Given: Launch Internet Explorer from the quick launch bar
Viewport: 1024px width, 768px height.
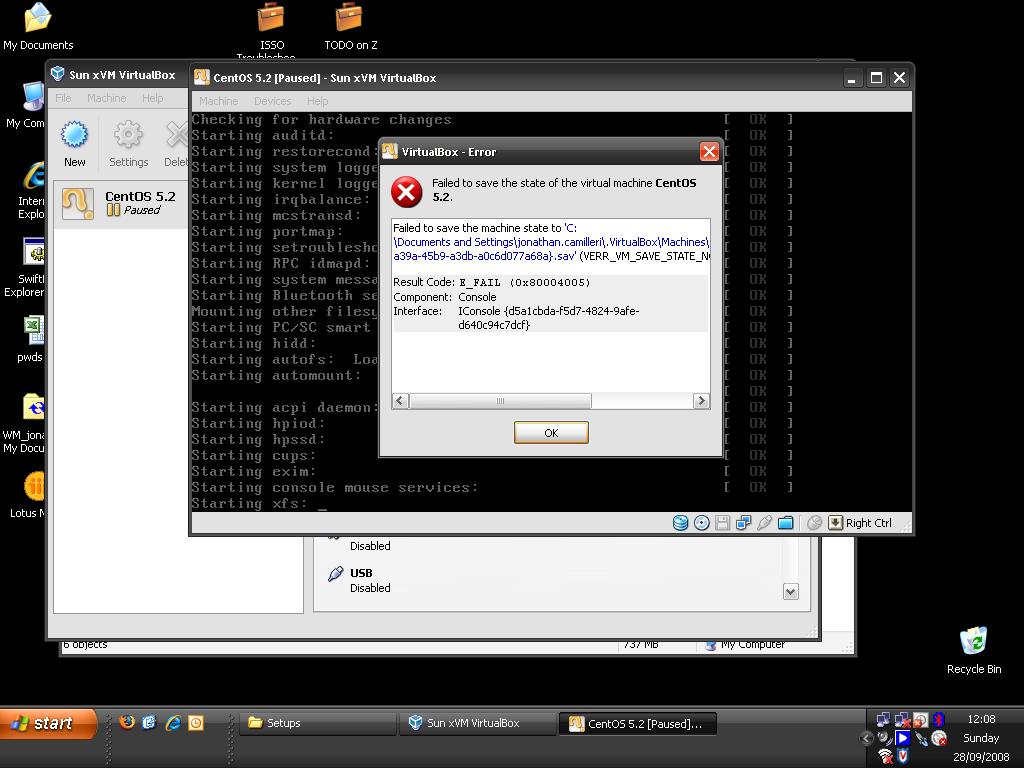Looking at the screenshot, I should [x=173, y=722].
